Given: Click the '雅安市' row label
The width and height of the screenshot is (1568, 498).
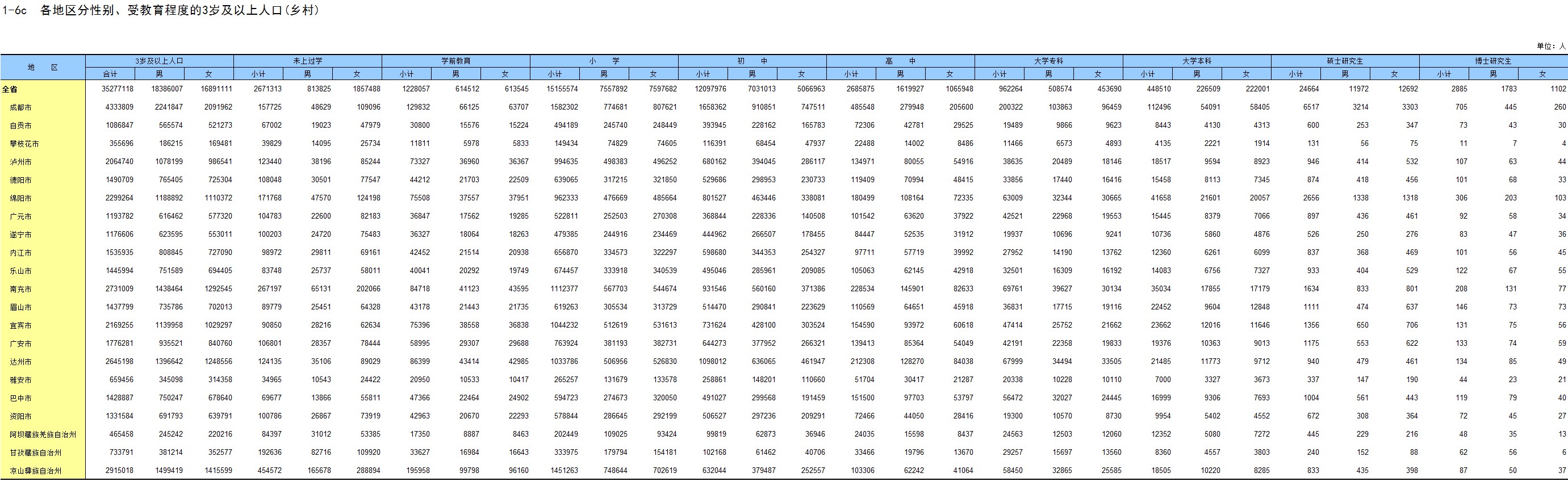Looking at the screenshot, I should 20,380.
